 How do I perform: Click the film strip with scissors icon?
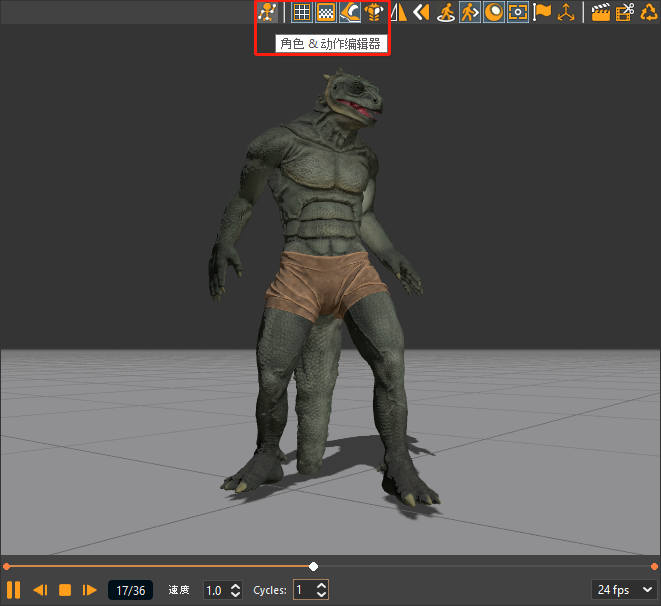click(625, 12)
